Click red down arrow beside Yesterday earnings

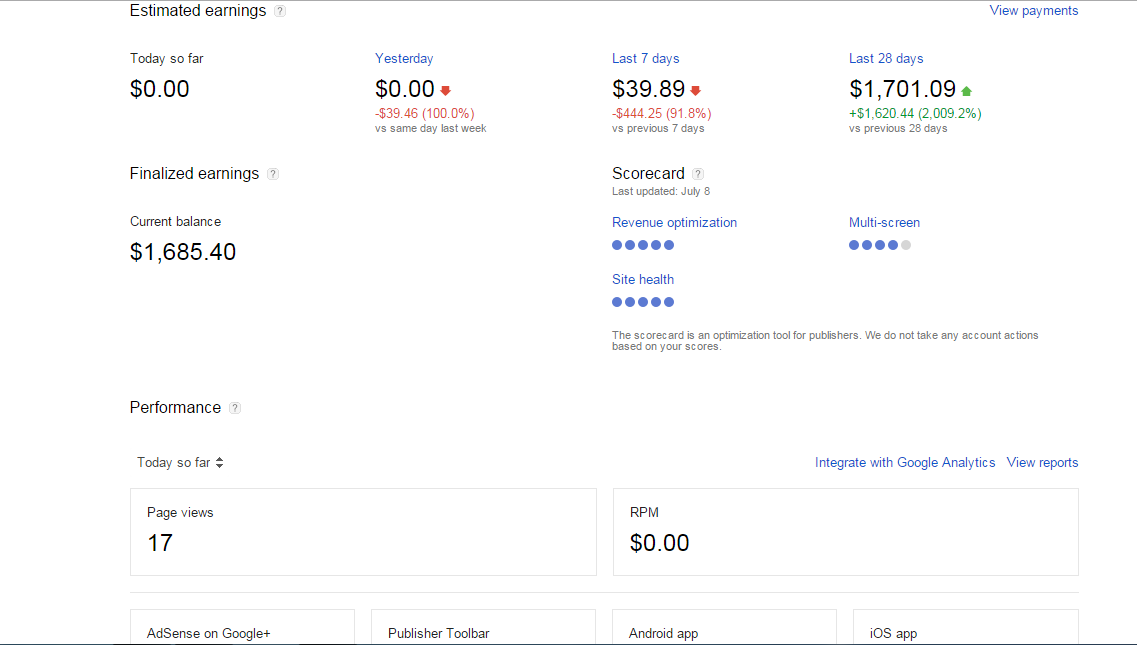[x=445, y=90]
